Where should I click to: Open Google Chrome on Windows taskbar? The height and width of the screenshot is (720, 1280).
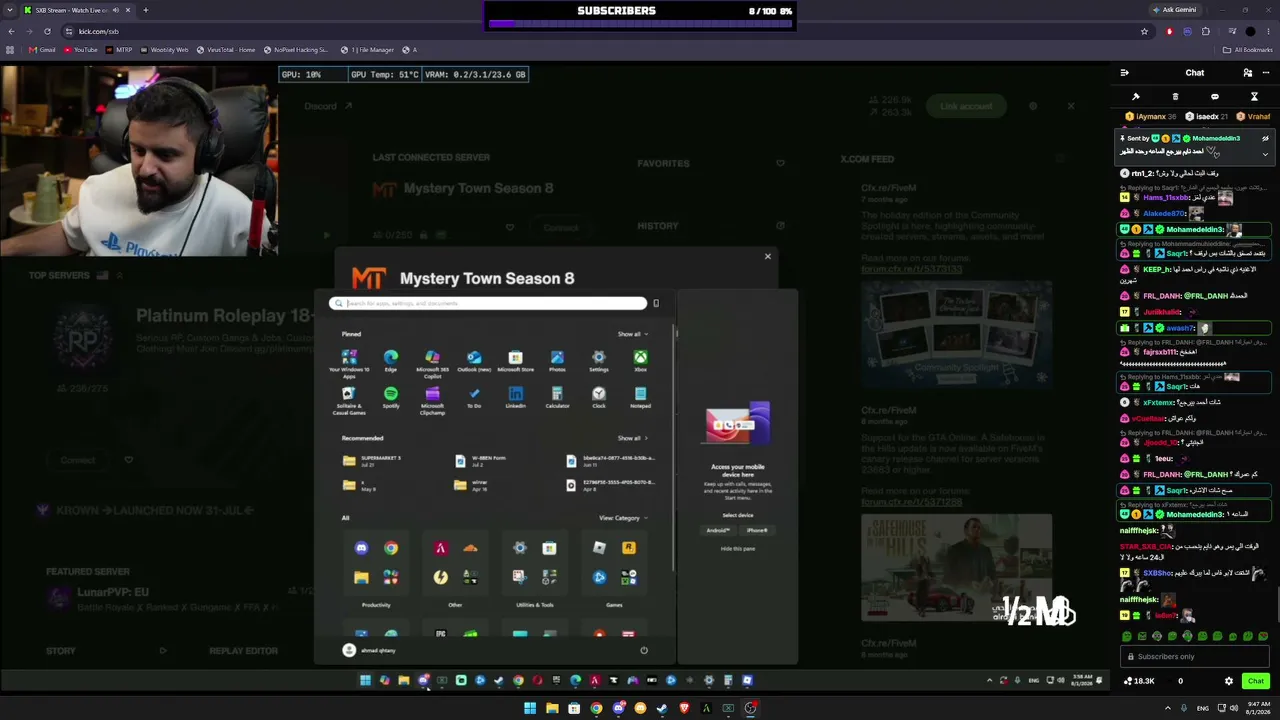point(596,708)
